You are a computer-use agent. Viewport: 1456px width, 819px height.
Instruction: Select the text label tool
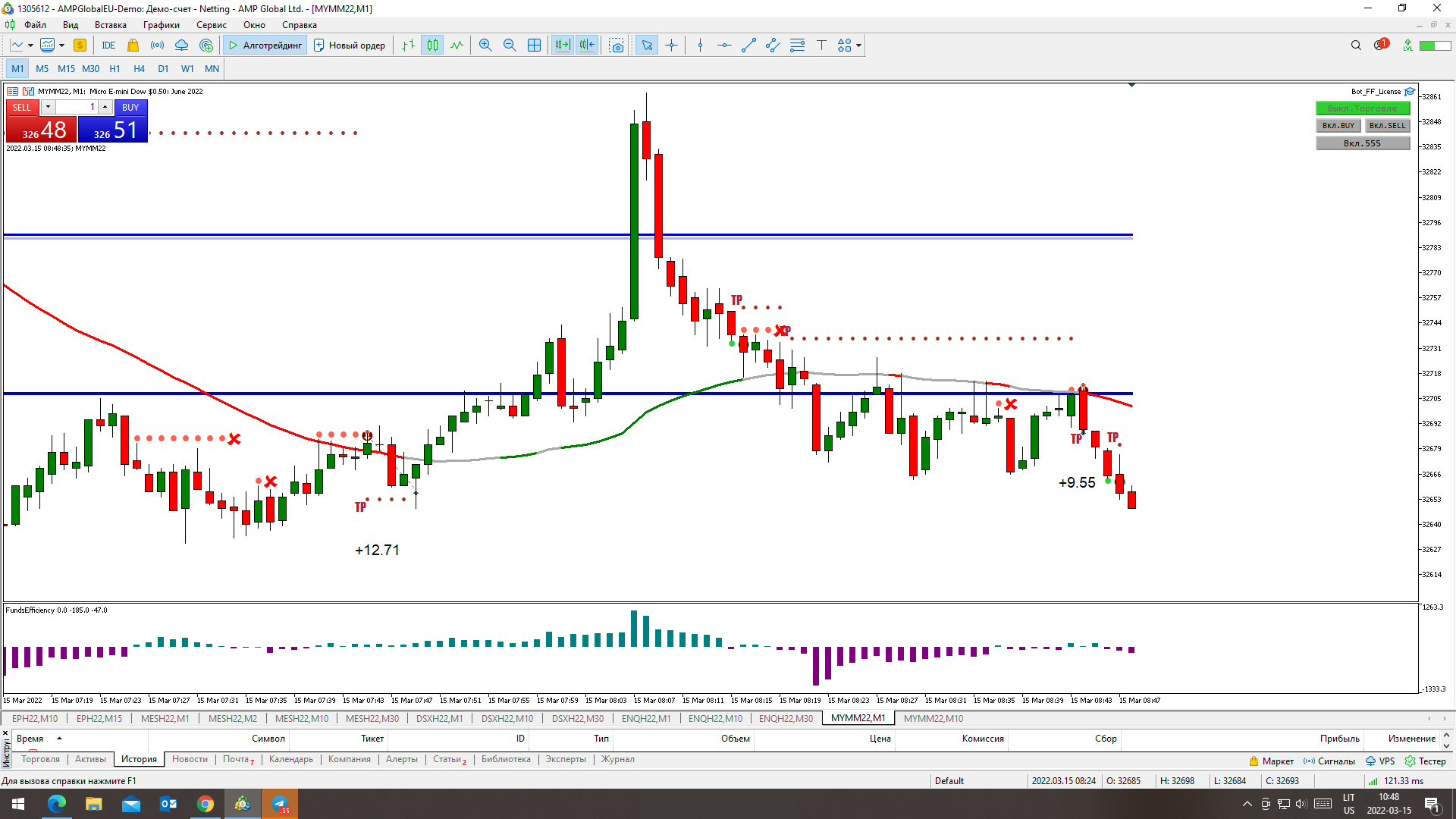coord(821,45)
